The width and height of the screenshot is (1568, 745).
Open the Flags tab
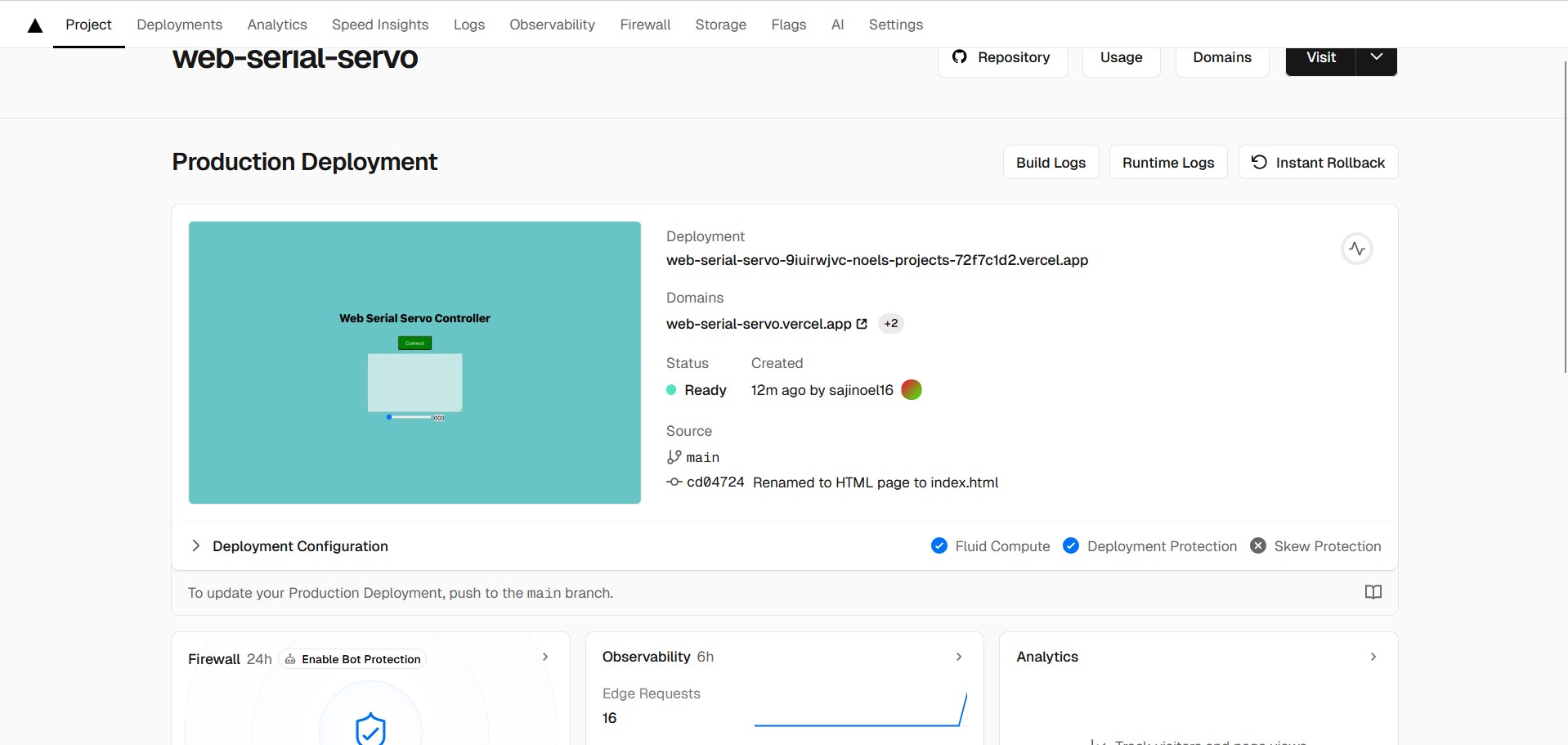tap(788, 25)
